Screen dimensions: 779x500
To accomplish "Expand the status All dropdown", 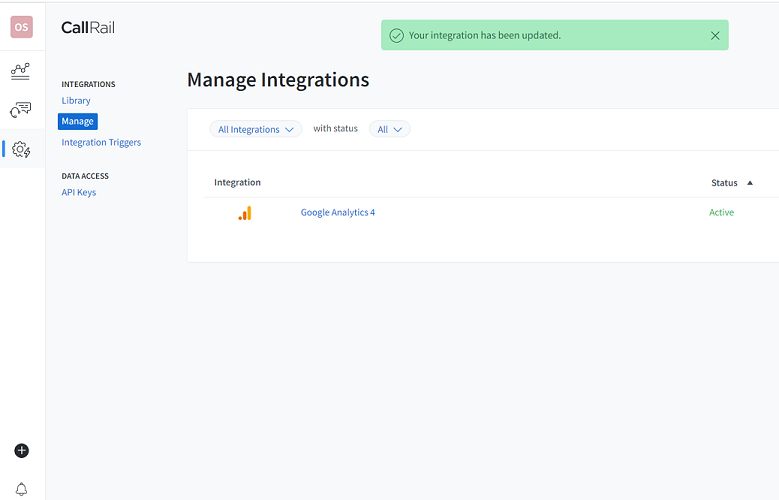I will click(390, 129).
